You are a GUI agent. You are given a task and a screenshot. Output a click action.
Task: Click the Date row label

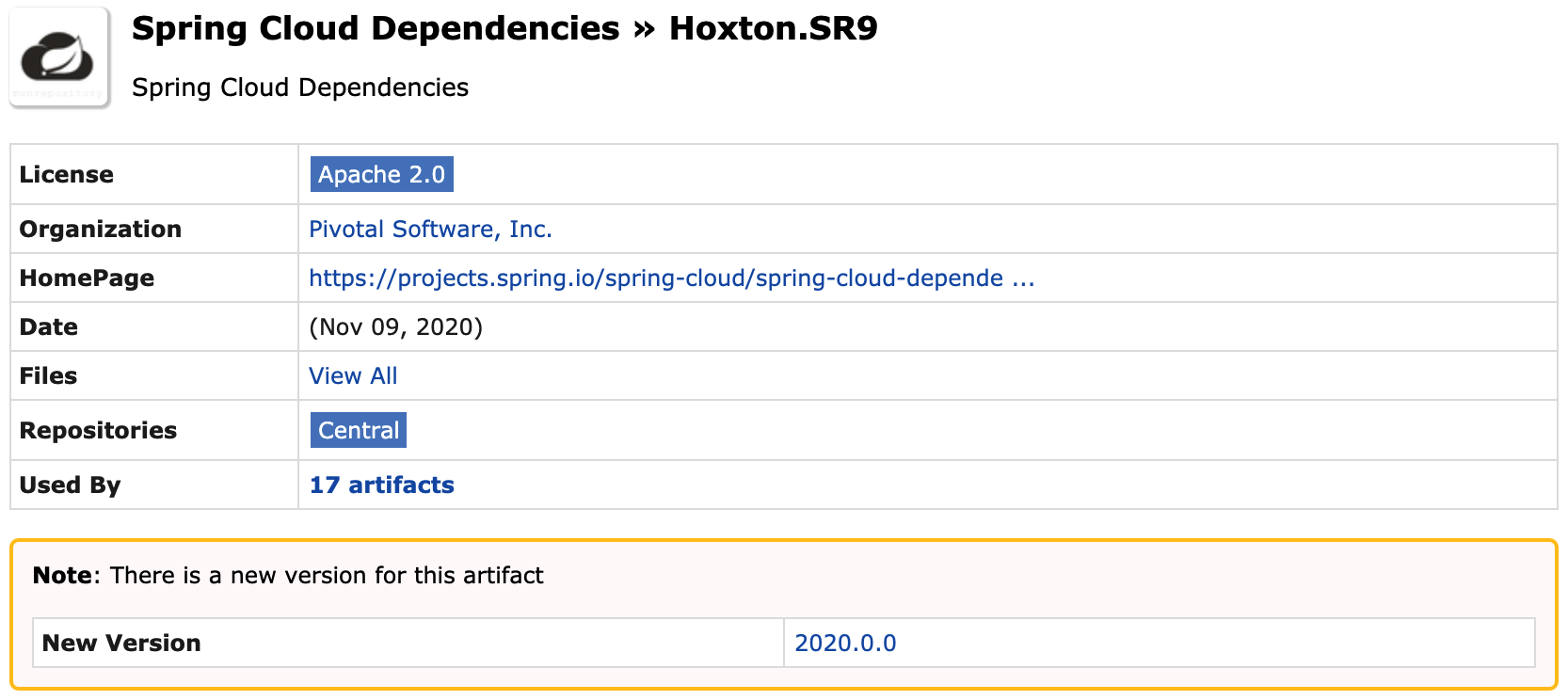point(48,326)
